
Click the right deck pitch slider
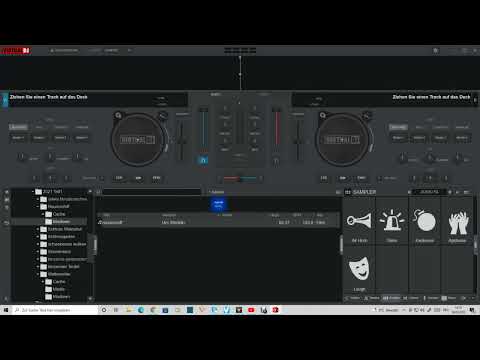pos(298,140)
